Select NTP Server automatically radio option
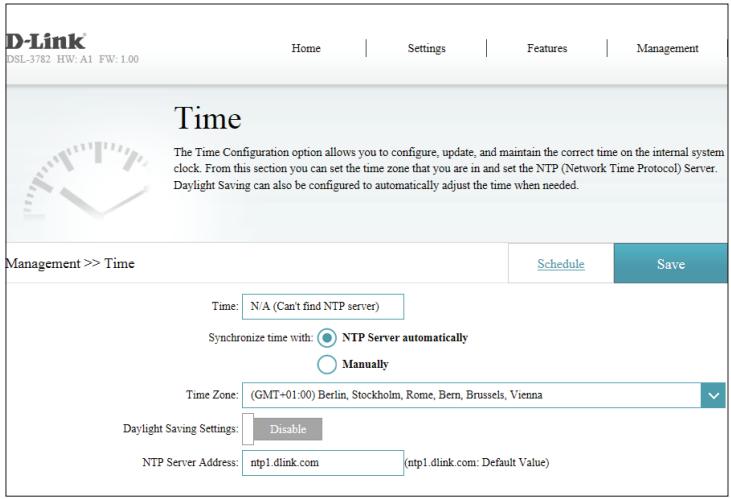The image size is (731, 499). tap(328, 336)
